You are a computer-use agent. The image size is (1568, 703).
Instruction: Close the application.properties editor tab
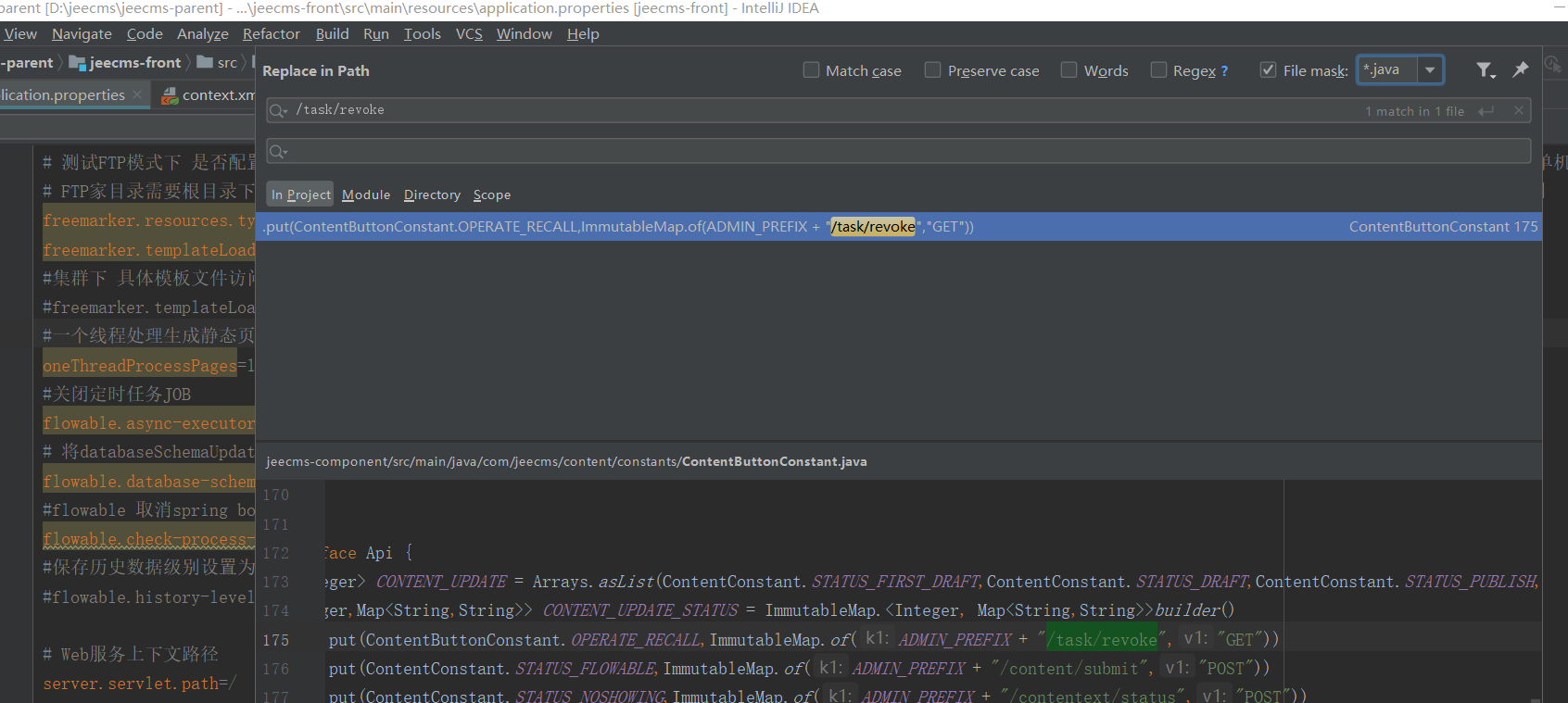click(x=137, y=94)
